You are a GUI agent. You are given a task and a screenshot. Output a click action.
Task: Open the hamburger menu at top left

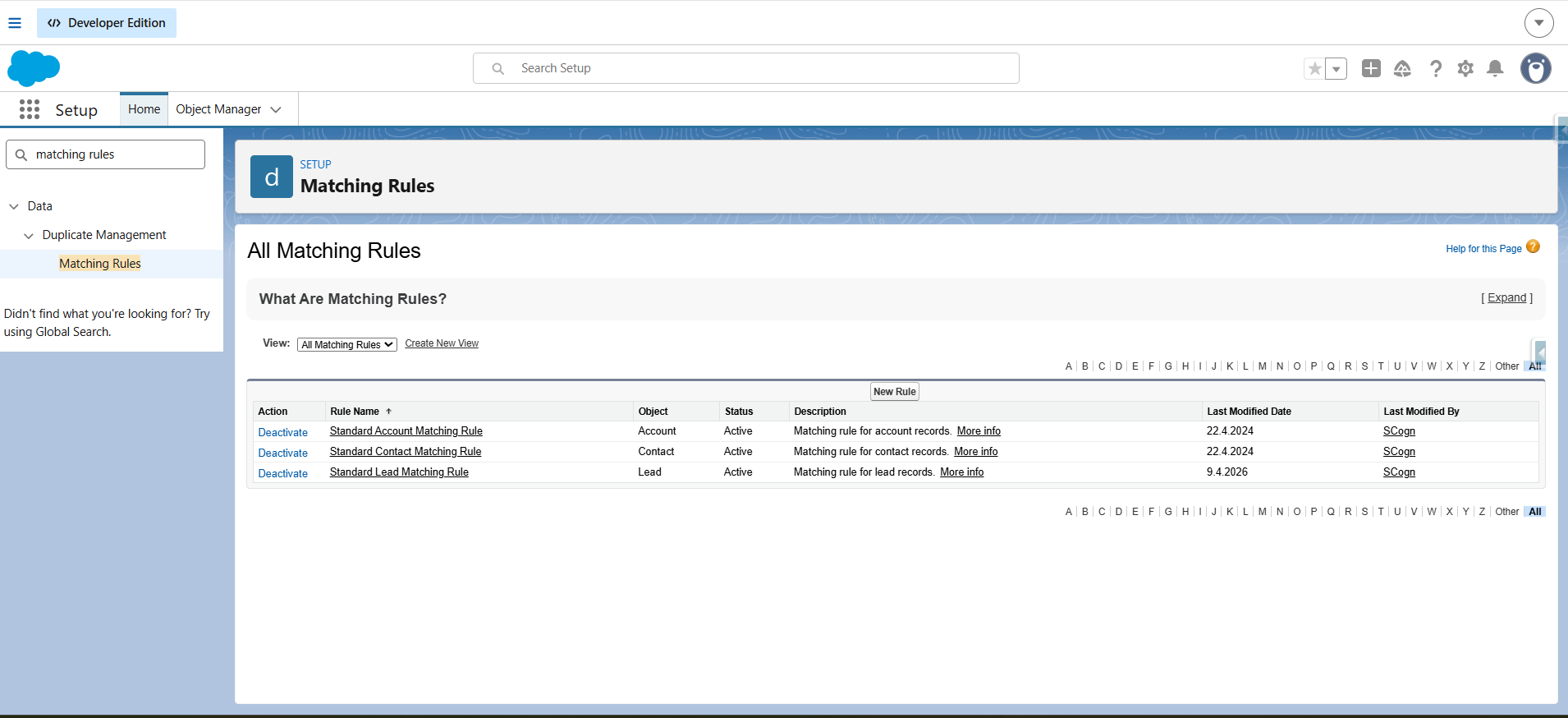[15, 23]
